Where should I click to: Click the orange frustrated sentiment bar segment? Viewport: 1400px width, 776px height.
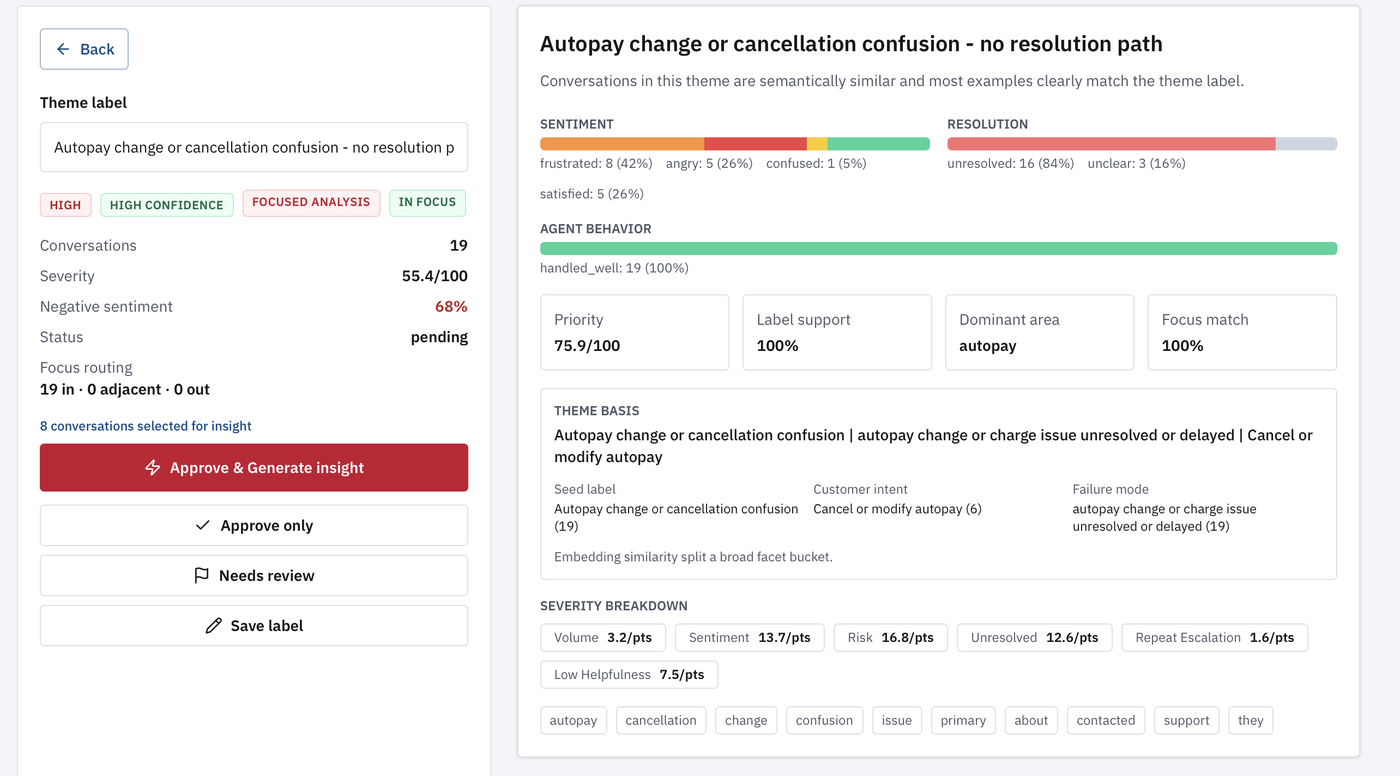click(x=622, y=144)
